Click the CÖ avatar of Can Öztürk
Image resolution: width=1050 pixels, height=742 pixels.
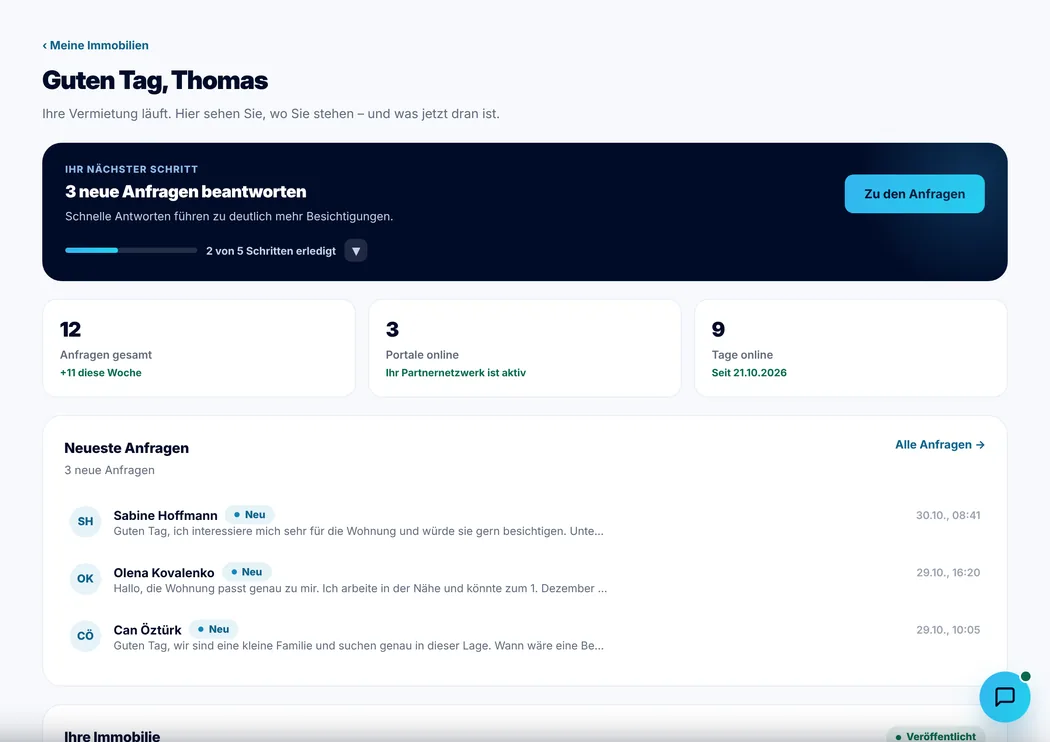85,636
